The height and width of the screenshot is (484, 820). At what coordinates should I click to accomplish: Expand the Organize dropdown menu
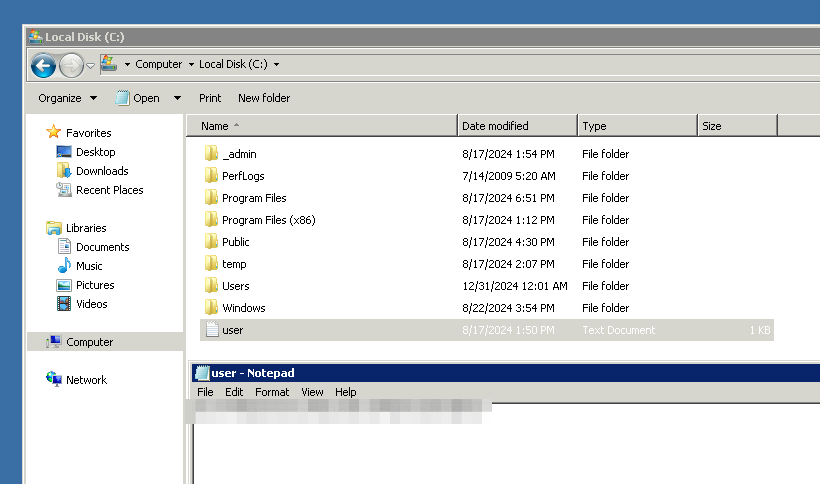coord(67,98)
